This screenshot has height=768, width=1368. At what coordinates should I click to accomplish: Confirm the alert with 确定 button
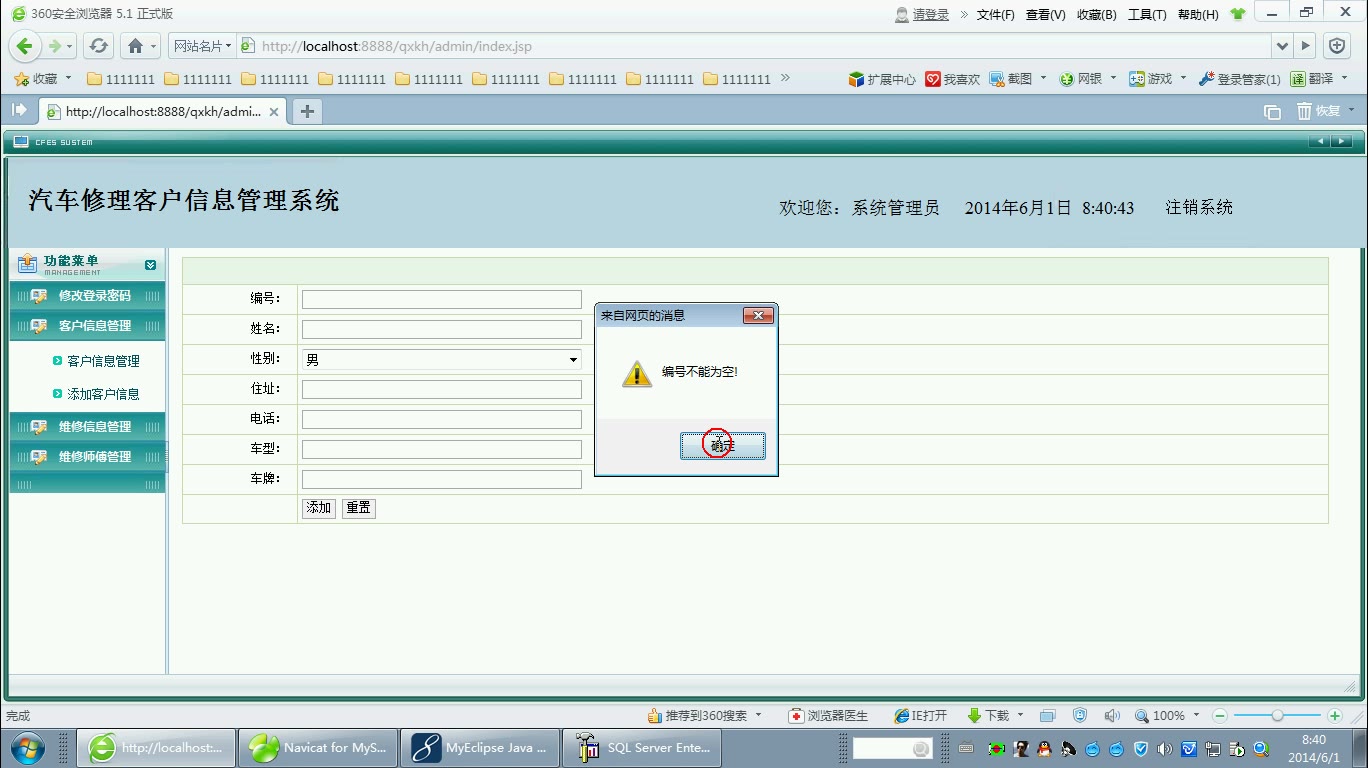coord(723,446)
